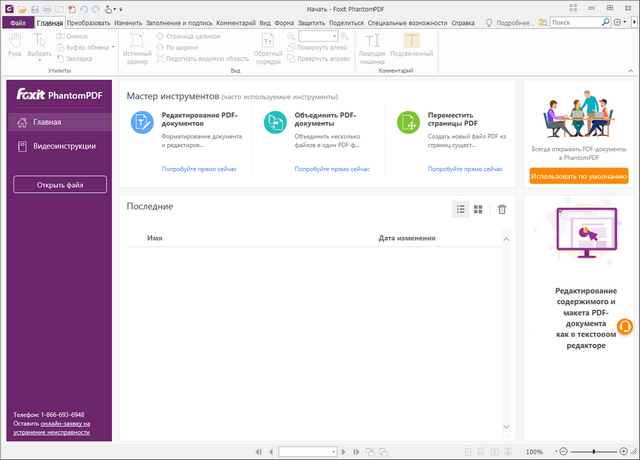Switch recent files to list view

point(461,209)
